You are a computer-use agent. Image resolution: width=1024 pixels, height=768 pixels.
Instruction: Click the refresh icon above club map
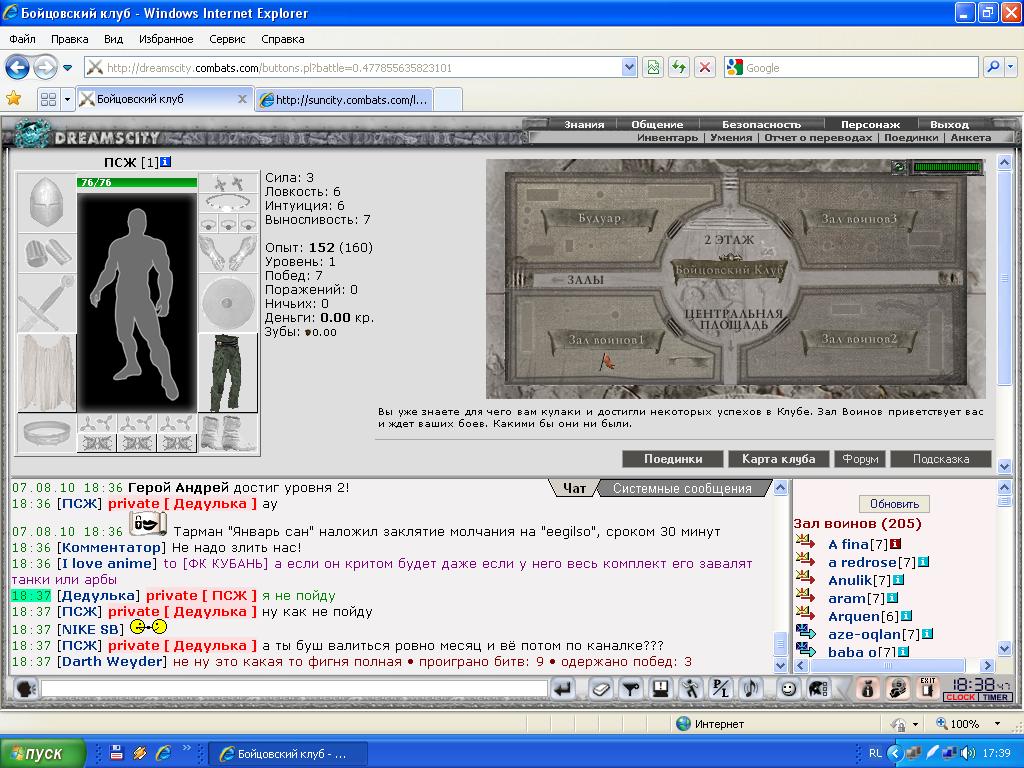pos(899,168)
